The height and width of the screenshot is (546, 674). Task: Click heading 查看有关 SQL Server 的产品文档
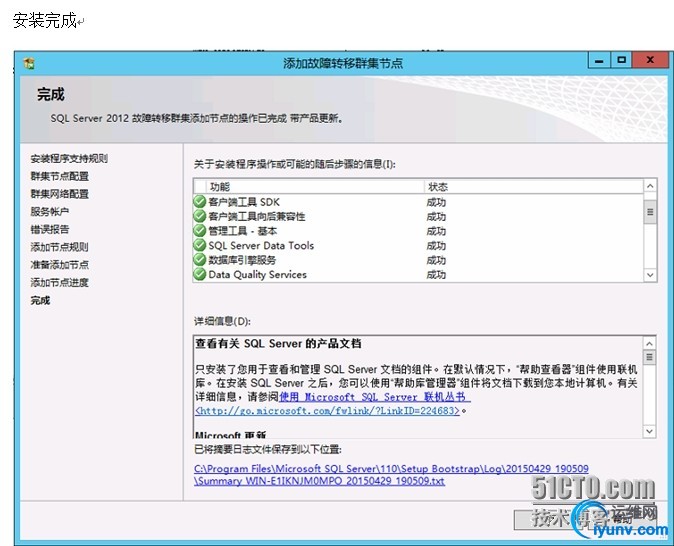click(x=279, y=344)
